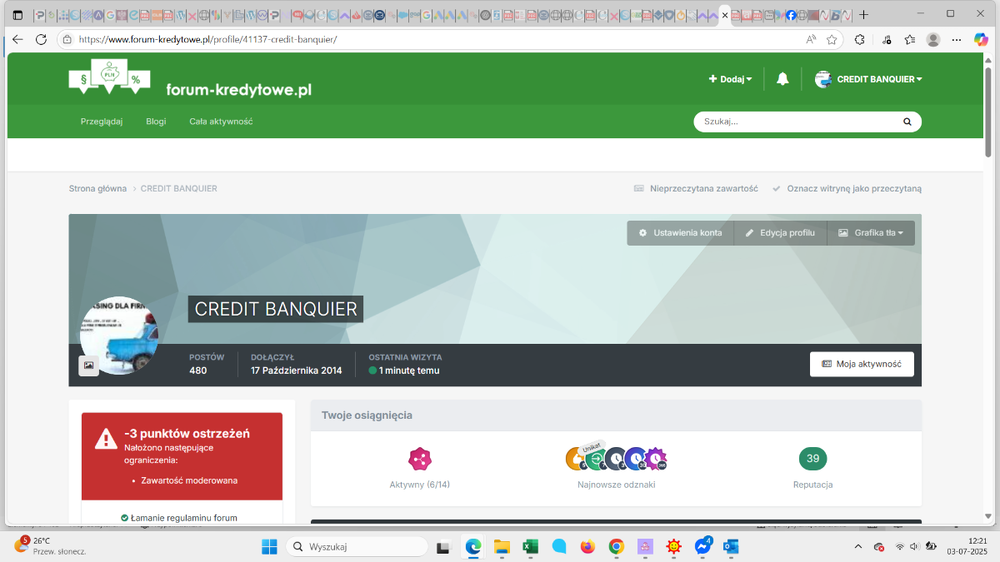Add this page to favorites via star icon

click(x=832, y=40)
